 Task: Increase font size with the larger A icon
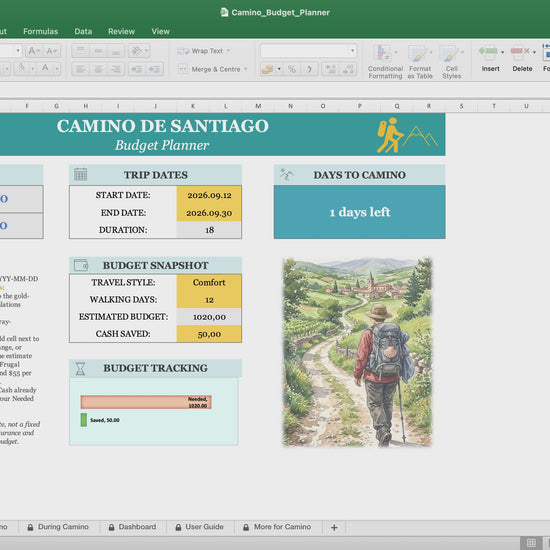pyautogui.click(x=34, y=51)
